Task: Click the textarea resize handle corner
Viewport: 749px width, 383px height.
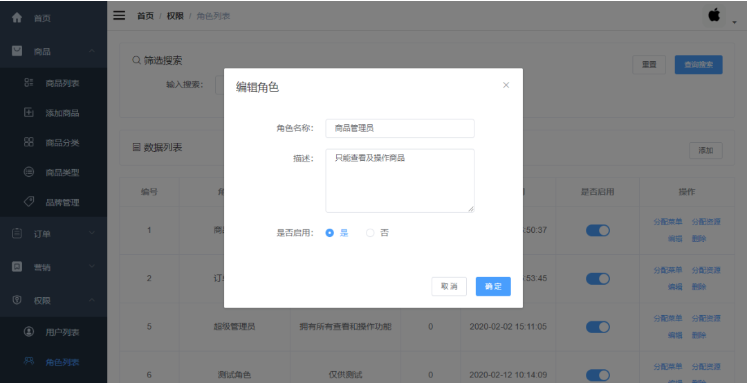Action: (471, 209)
